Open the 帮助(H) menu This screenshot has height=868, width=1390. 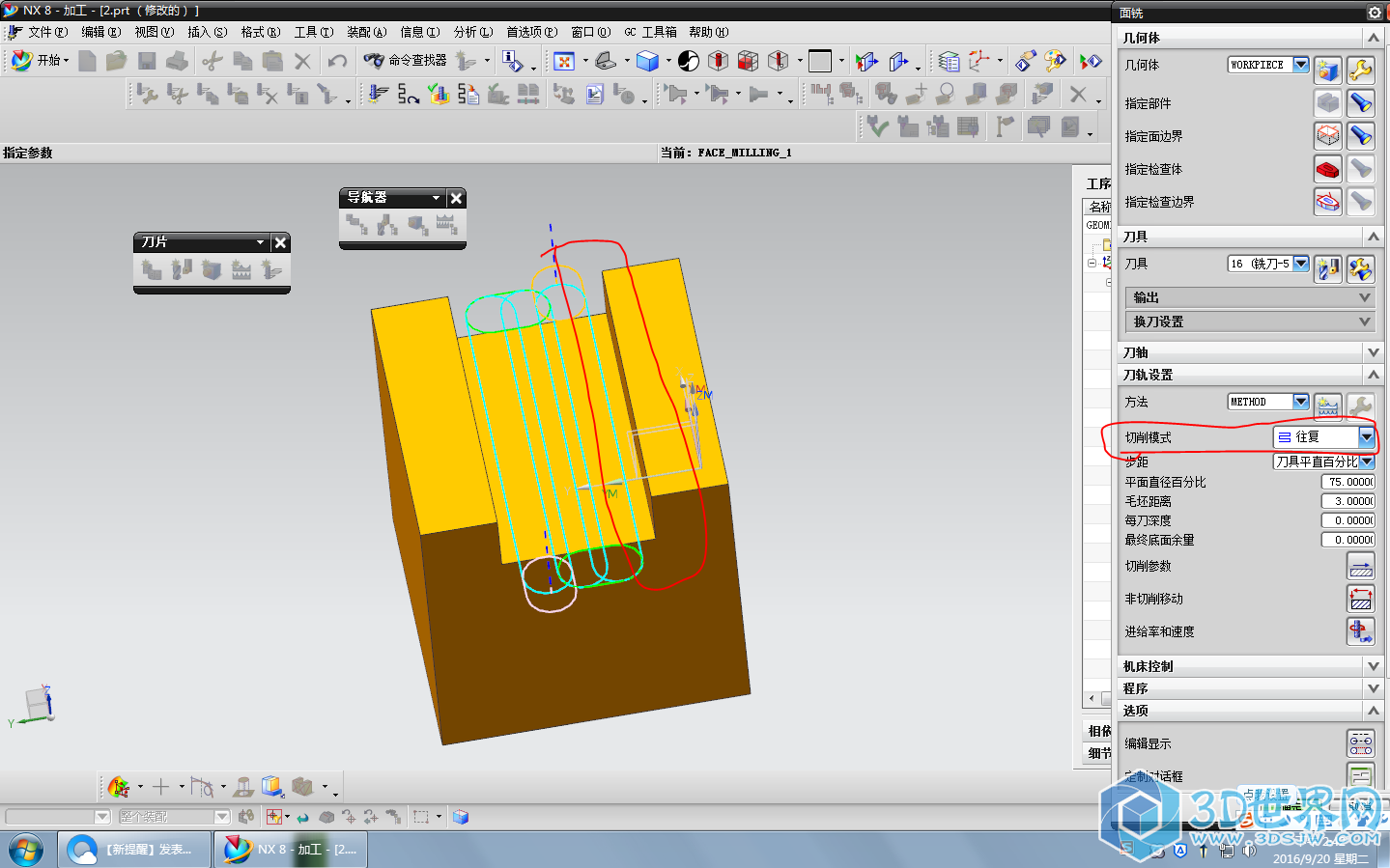coord(709,32)
